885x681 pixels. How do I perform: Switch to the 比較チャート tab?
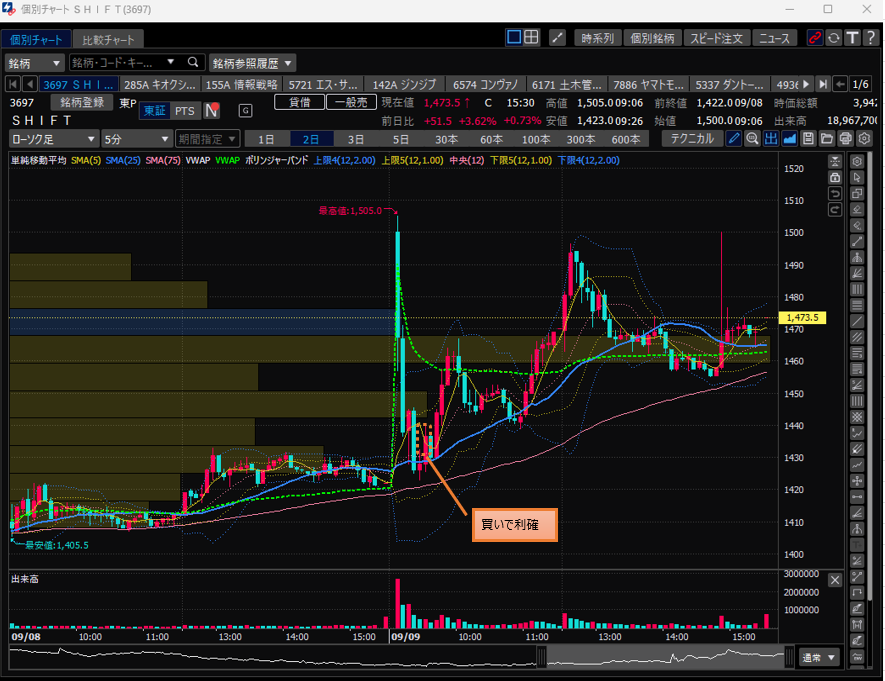[110, 40]
